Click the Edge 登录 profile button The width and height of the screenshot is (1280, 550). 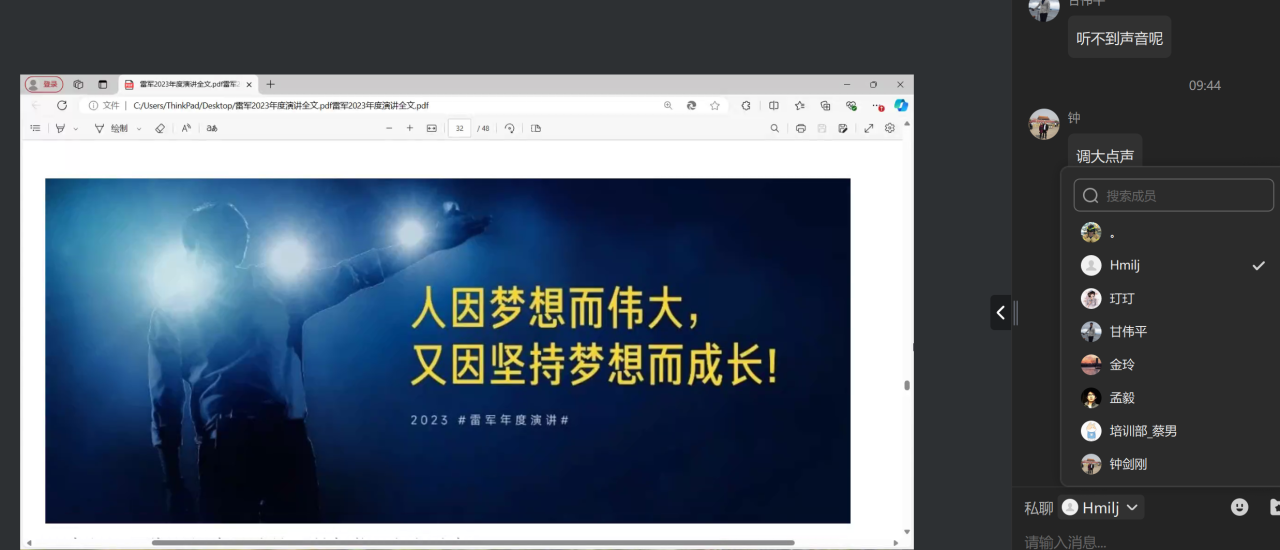click(x=44, y=85)
